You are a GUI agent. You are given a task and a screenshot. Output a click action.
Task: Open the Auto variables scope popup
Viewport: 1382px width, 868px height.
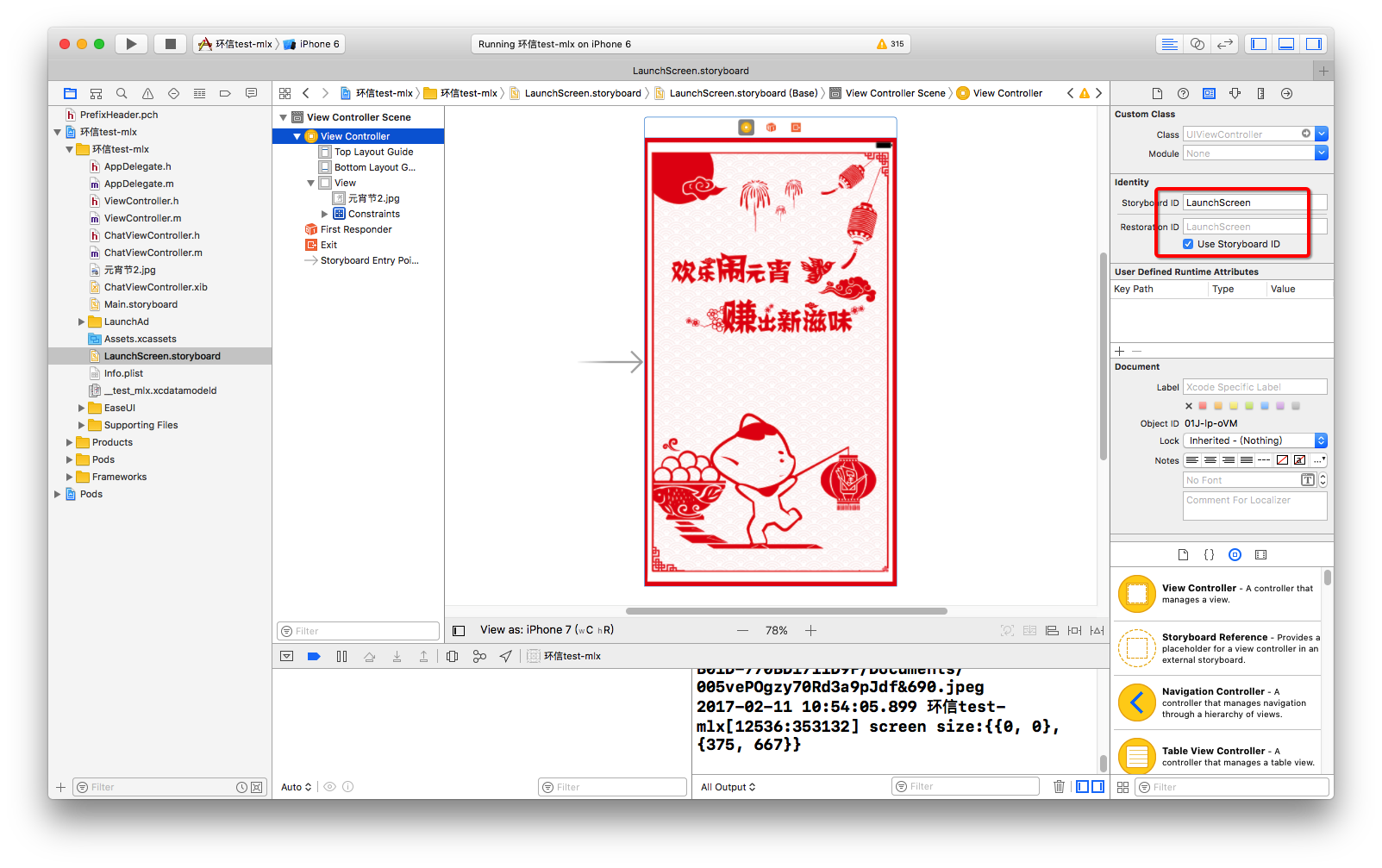[x=296, y=787]
